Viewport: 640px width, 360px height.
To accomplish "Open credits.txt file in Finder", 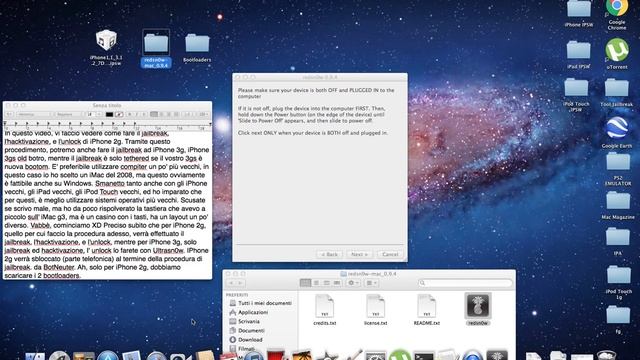I will [x=324, y=310].
